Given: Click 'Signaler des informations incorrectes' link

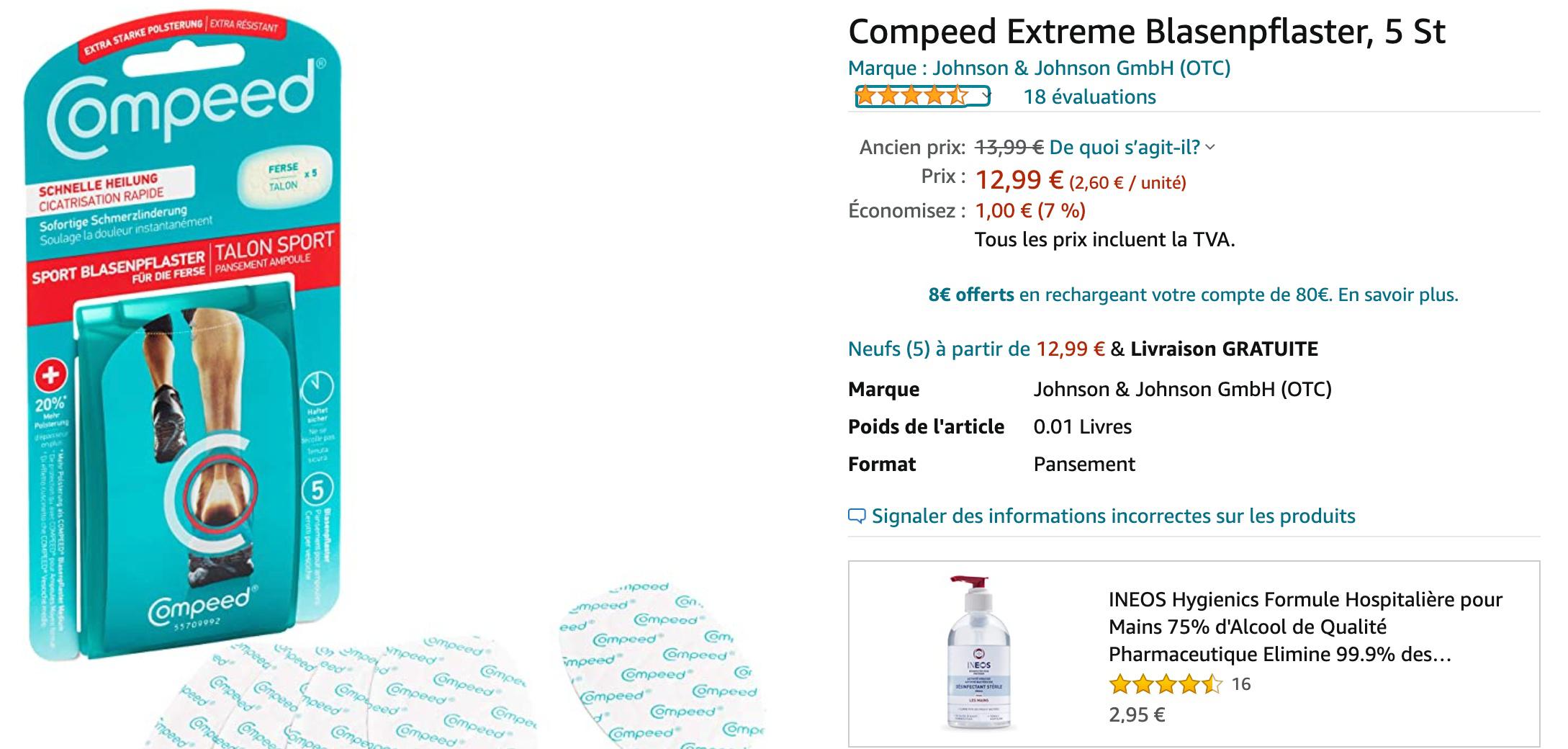Looking at the screenshot, I should (1113, 516).
